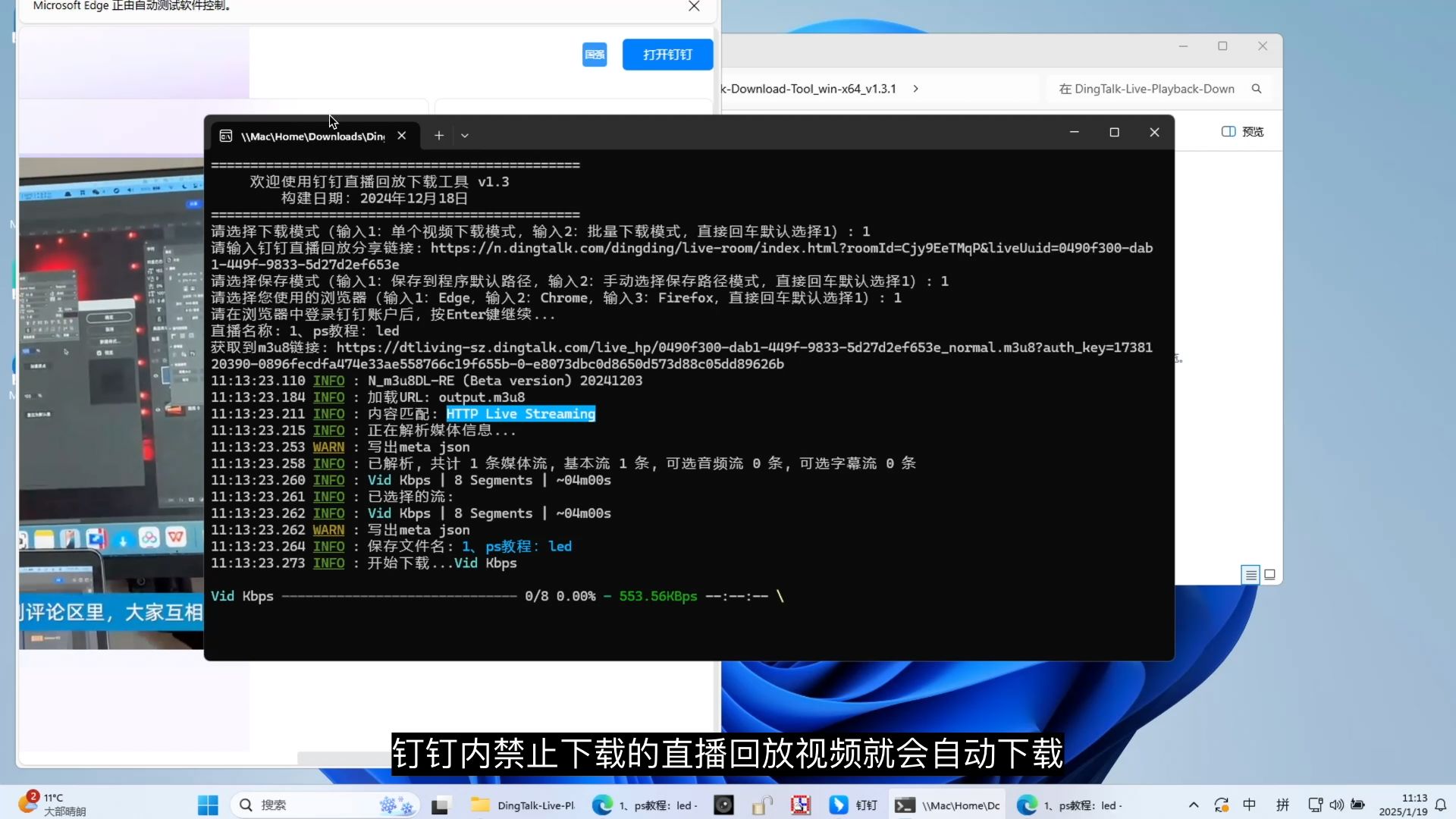Open the Windows Start menu
This screenshot has width=1456, height=819.
tap(208, 805)
